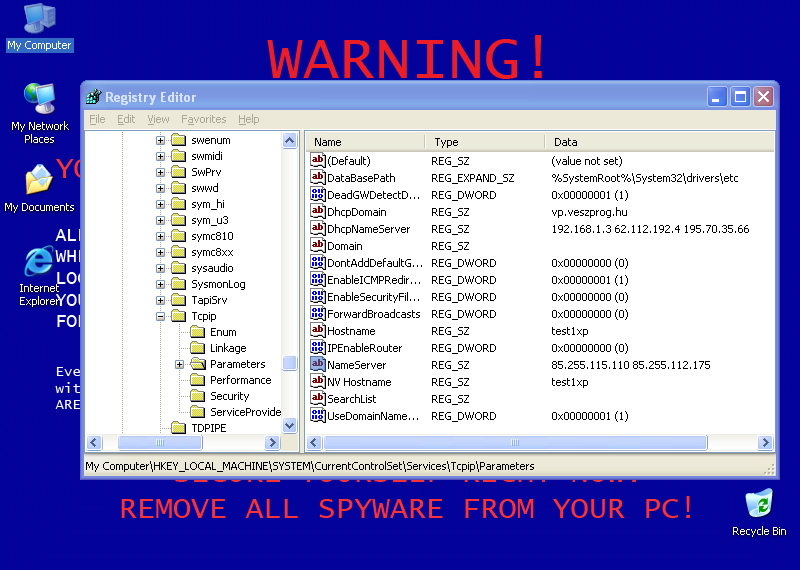Click the values pane horizontal scrollbar thumb
Viewport: 800px width, 570px height.
(x=515, y=442)
